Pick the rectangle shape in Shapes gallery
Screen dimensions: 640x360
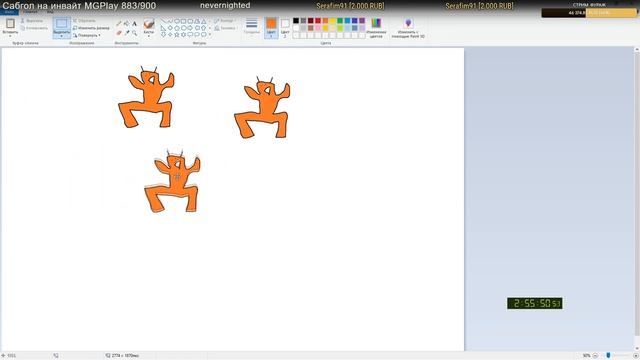pyautogui.click(x=183, y=21)
